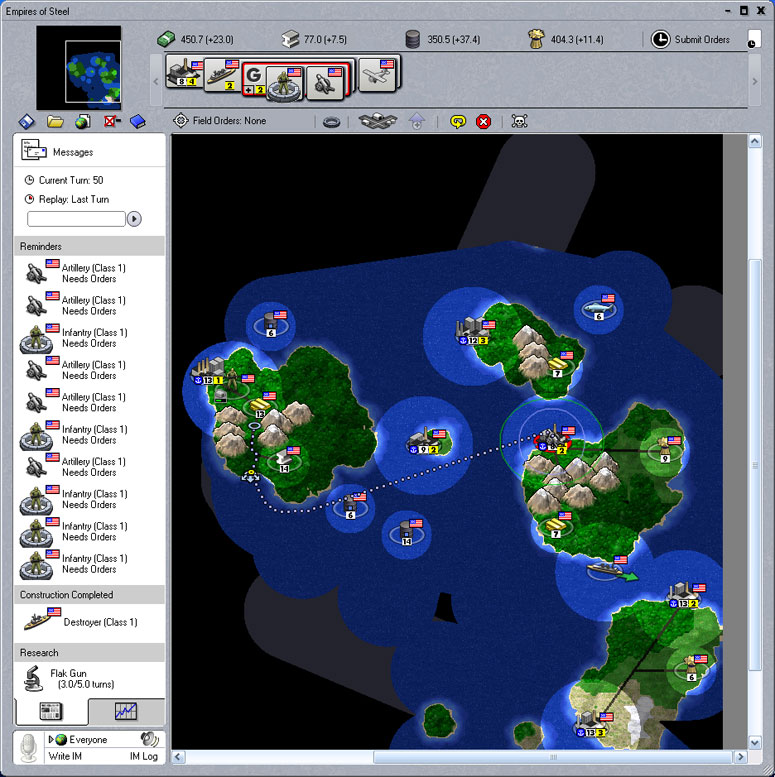
Task: Click Write IM link
Action: coord(65,756)
